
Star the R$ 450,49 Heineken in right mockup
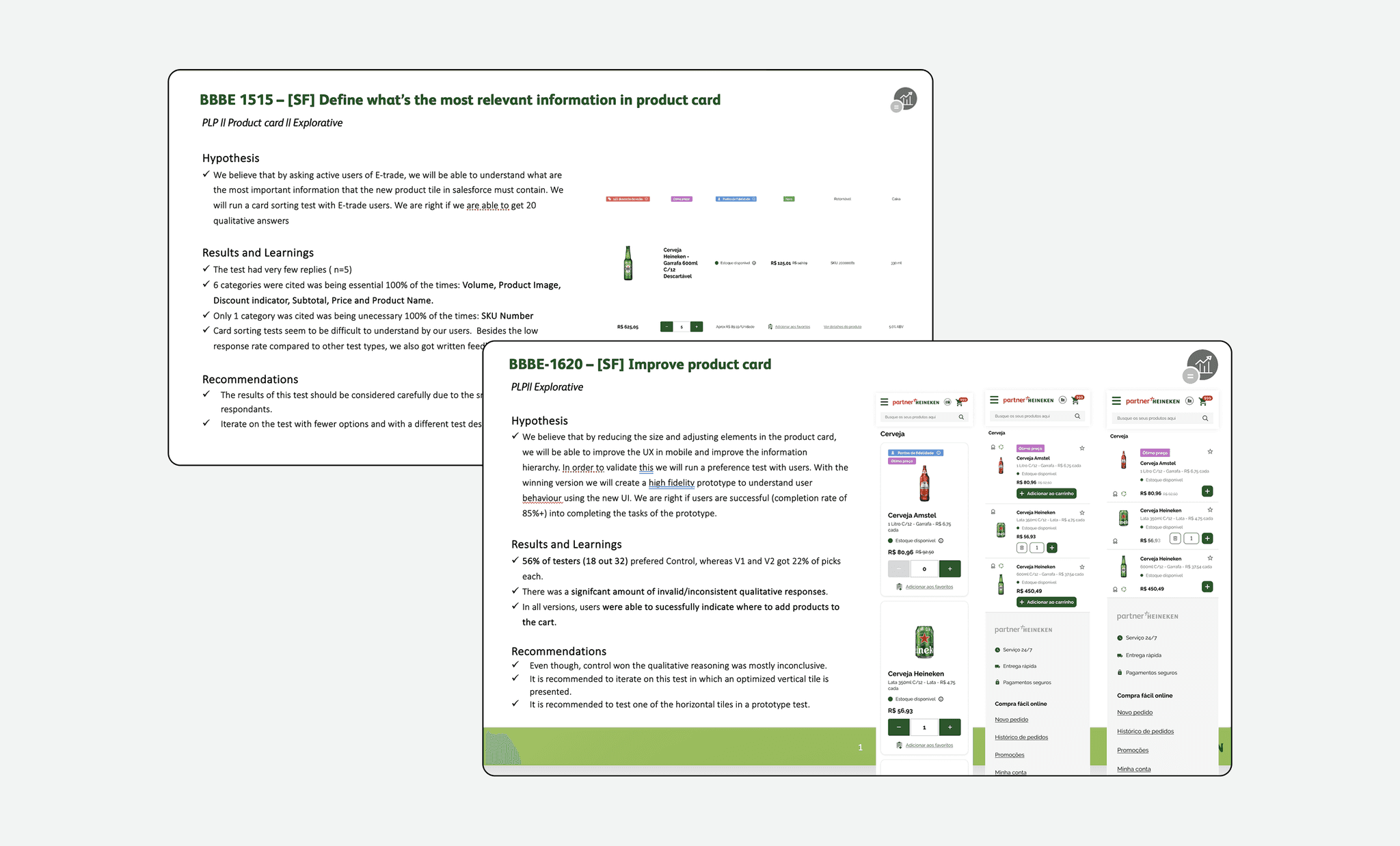(x=1210, y=558)
